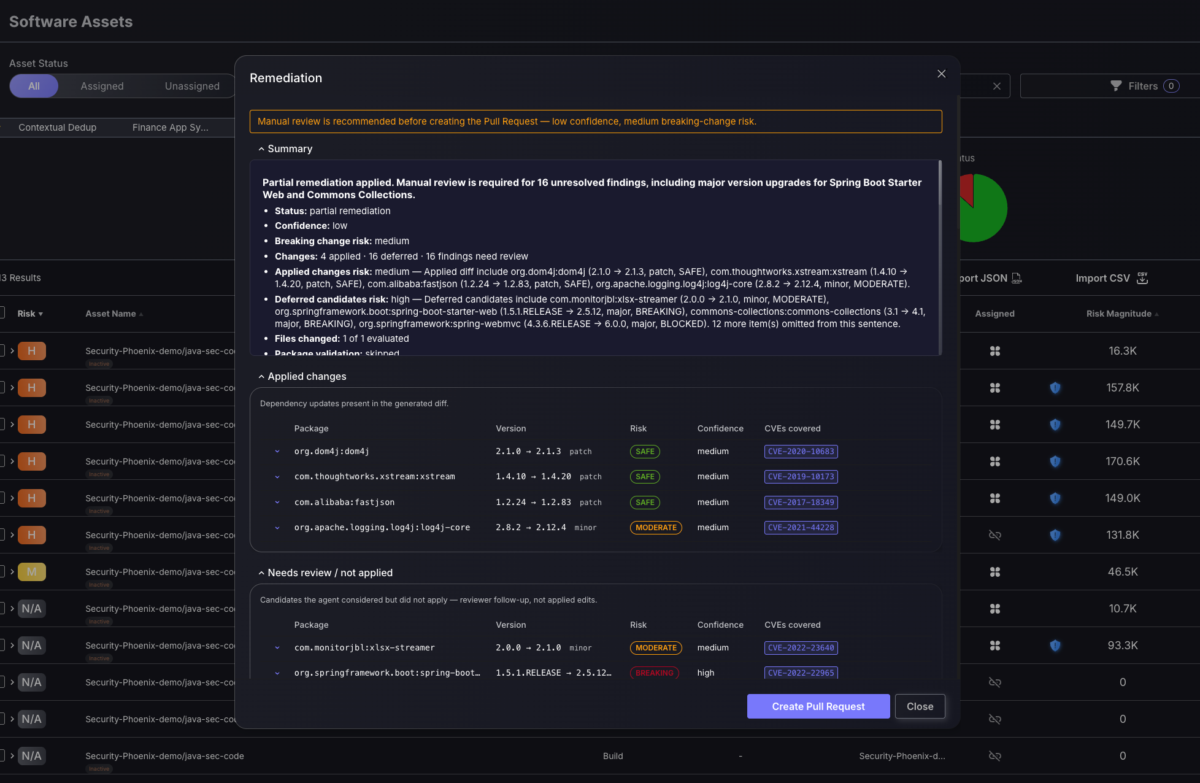This screenshot has width=1200, height=783.
Task: Click the N/A risk badge in the 10.7K row
Action: pos(31,608)
